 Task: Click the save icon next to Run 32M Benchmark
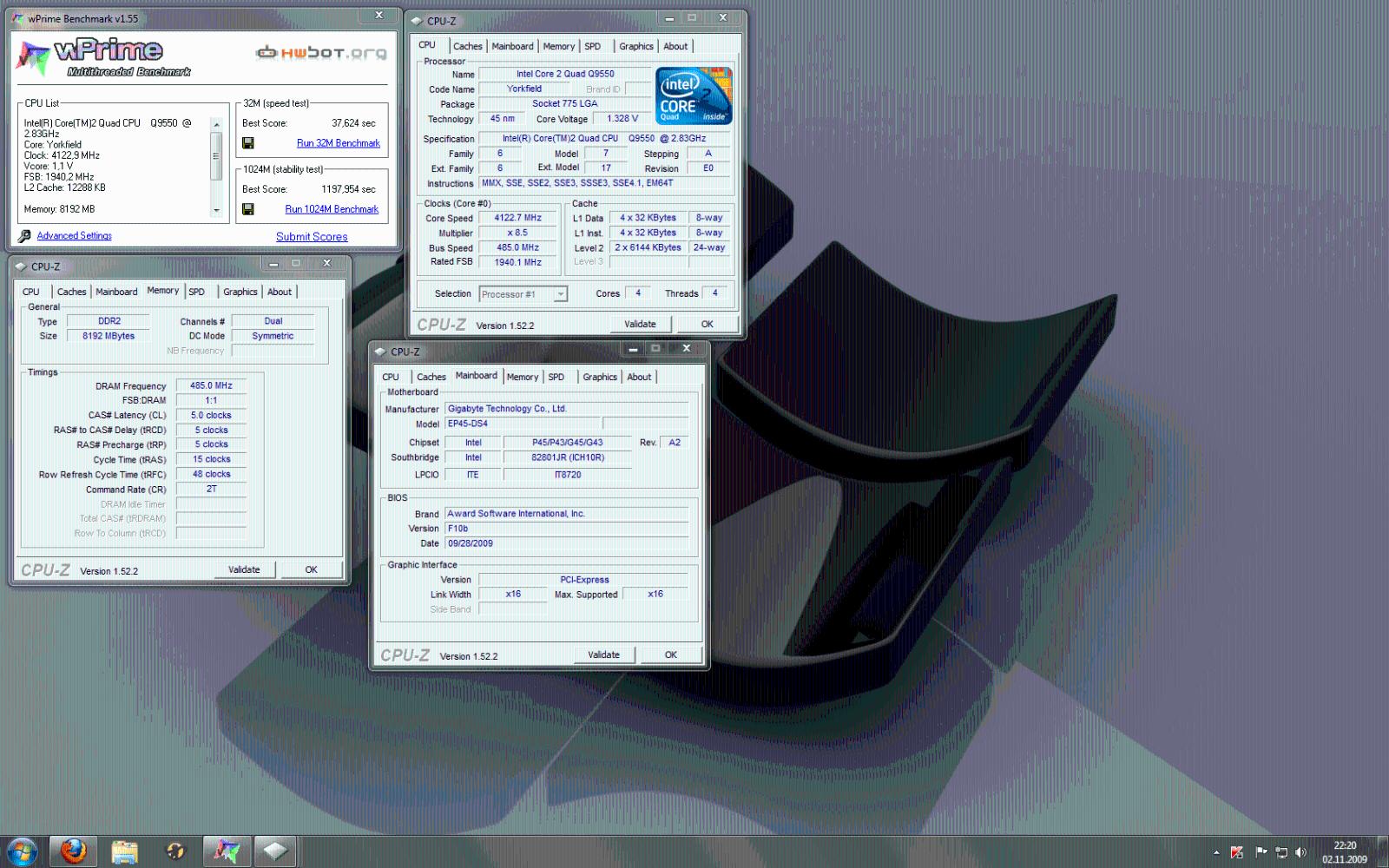(x=247, y=143)
